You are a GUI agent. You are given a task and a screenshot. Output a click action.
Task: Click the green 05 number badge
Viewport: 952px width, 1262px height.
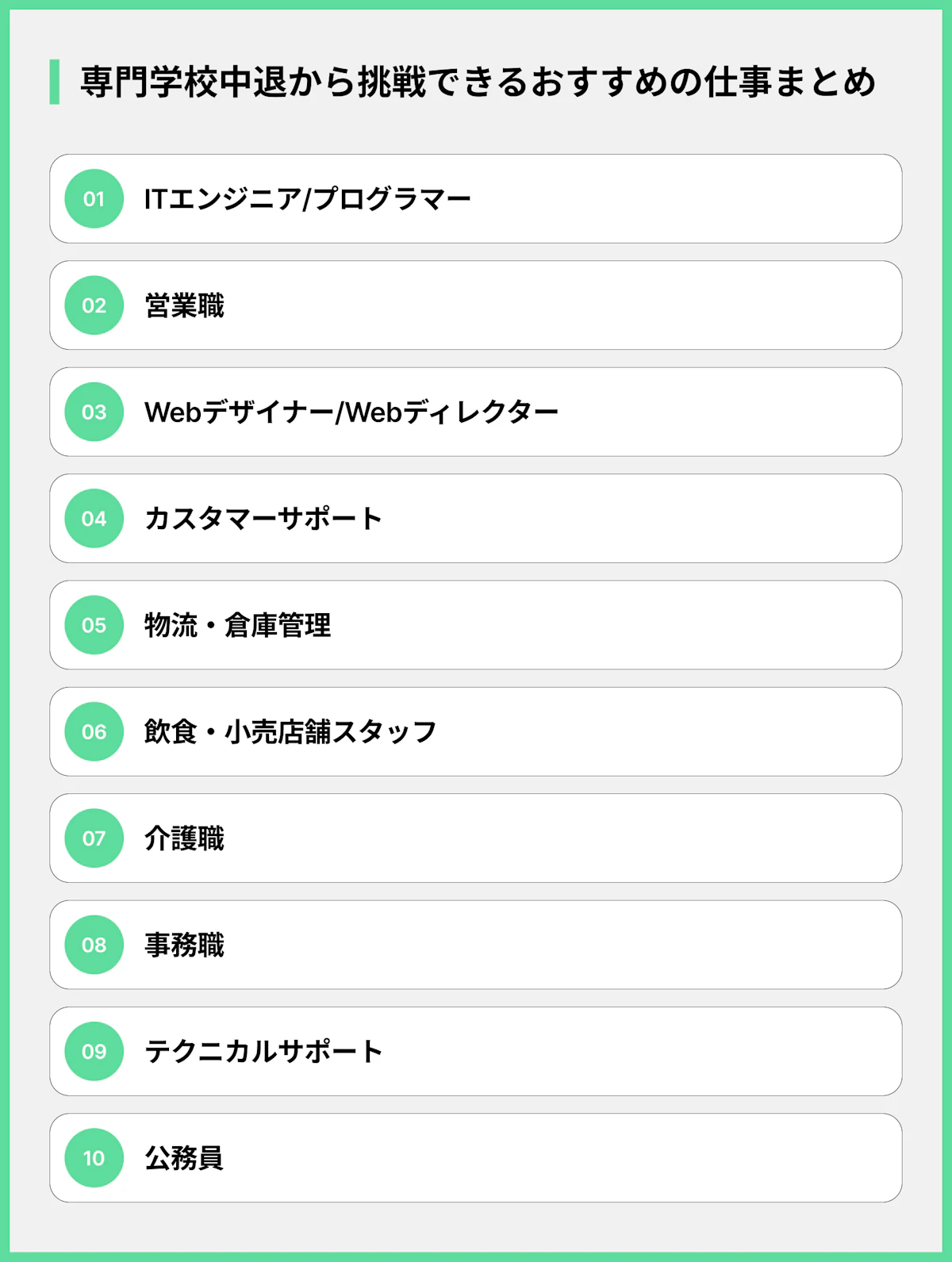(x=94, y=625)
